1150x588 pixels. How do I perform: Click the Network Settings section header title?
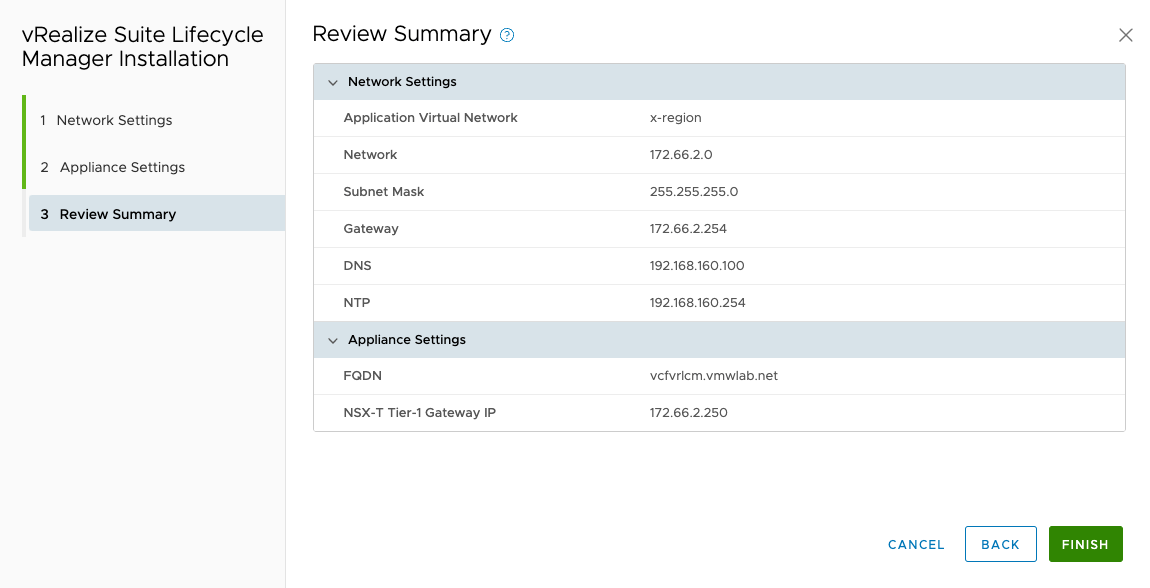click(x=402, y=81)
